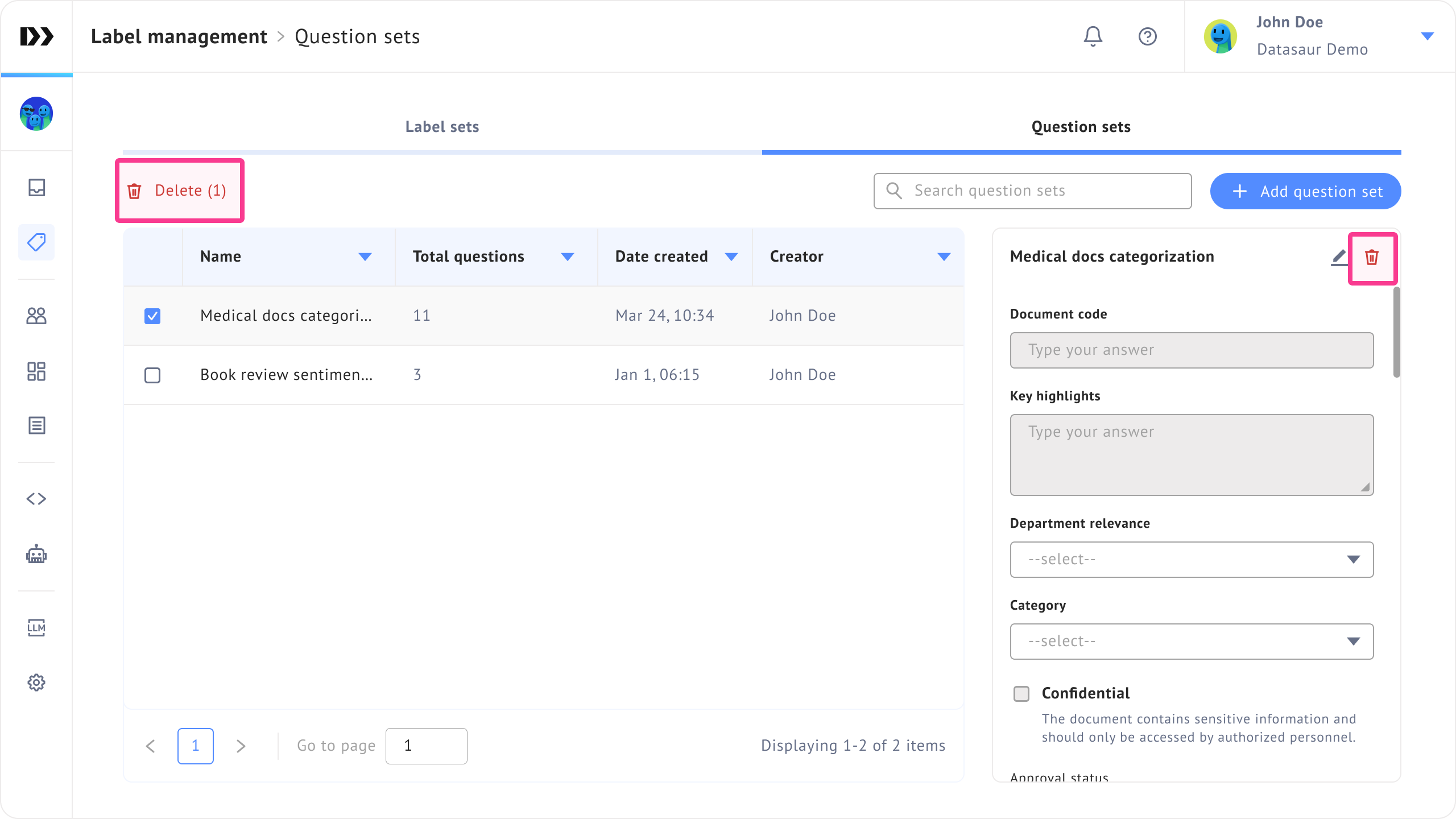The height and width of the screenshot is (819, 1456).
Task: Open the John Doe account dropdown arrow
Action: click(x=1427, y=36)
